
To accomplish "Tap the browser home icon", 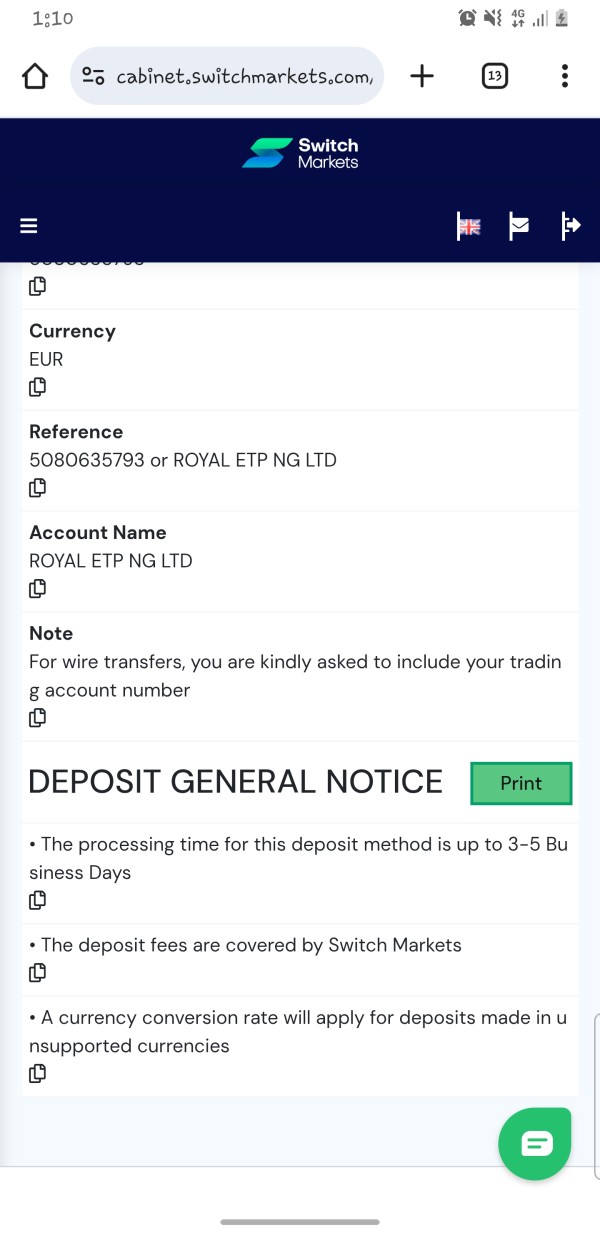I will 35,76.
